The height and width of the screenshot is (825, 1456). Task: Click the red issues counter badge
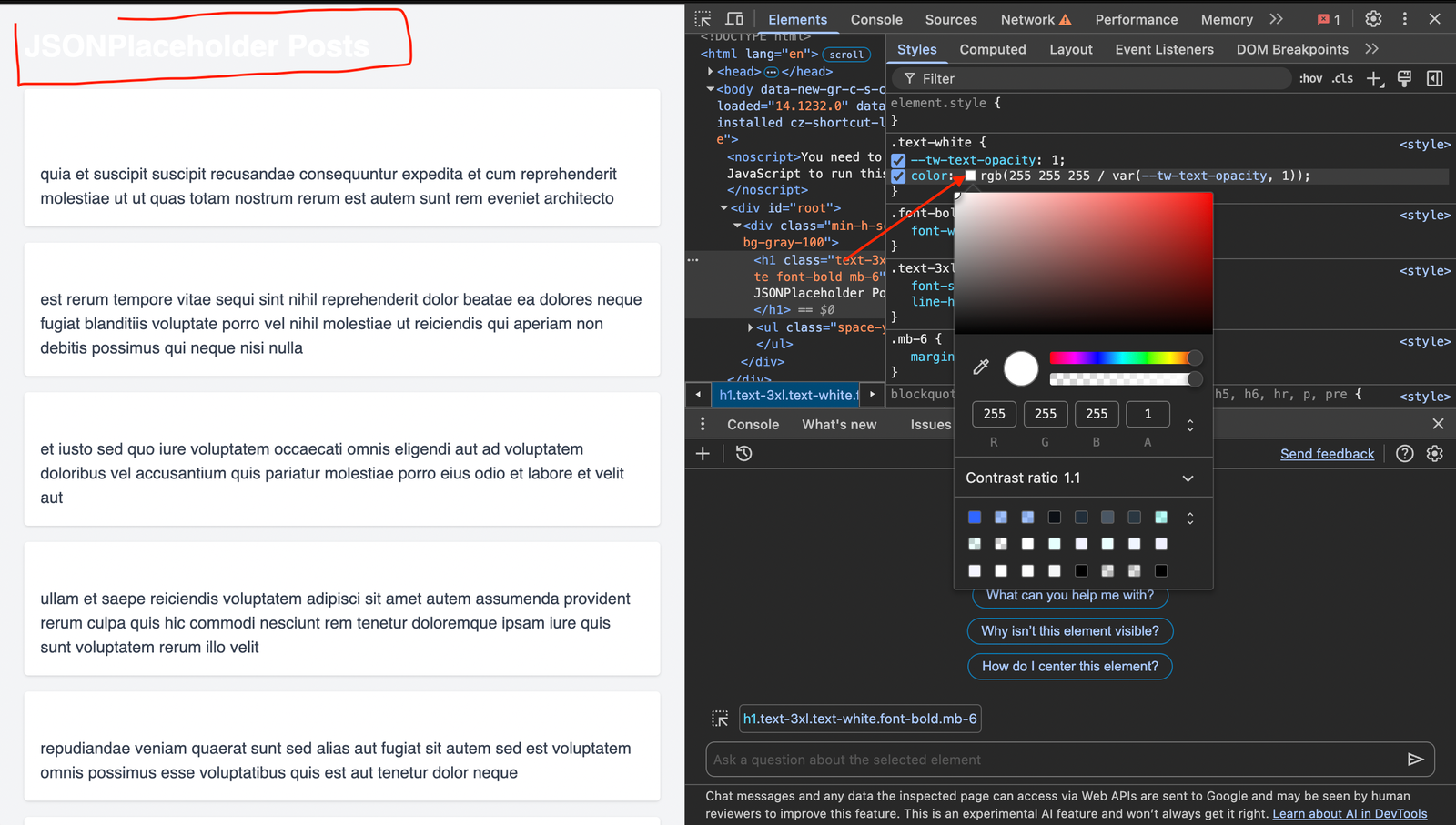coord(1329,19)
